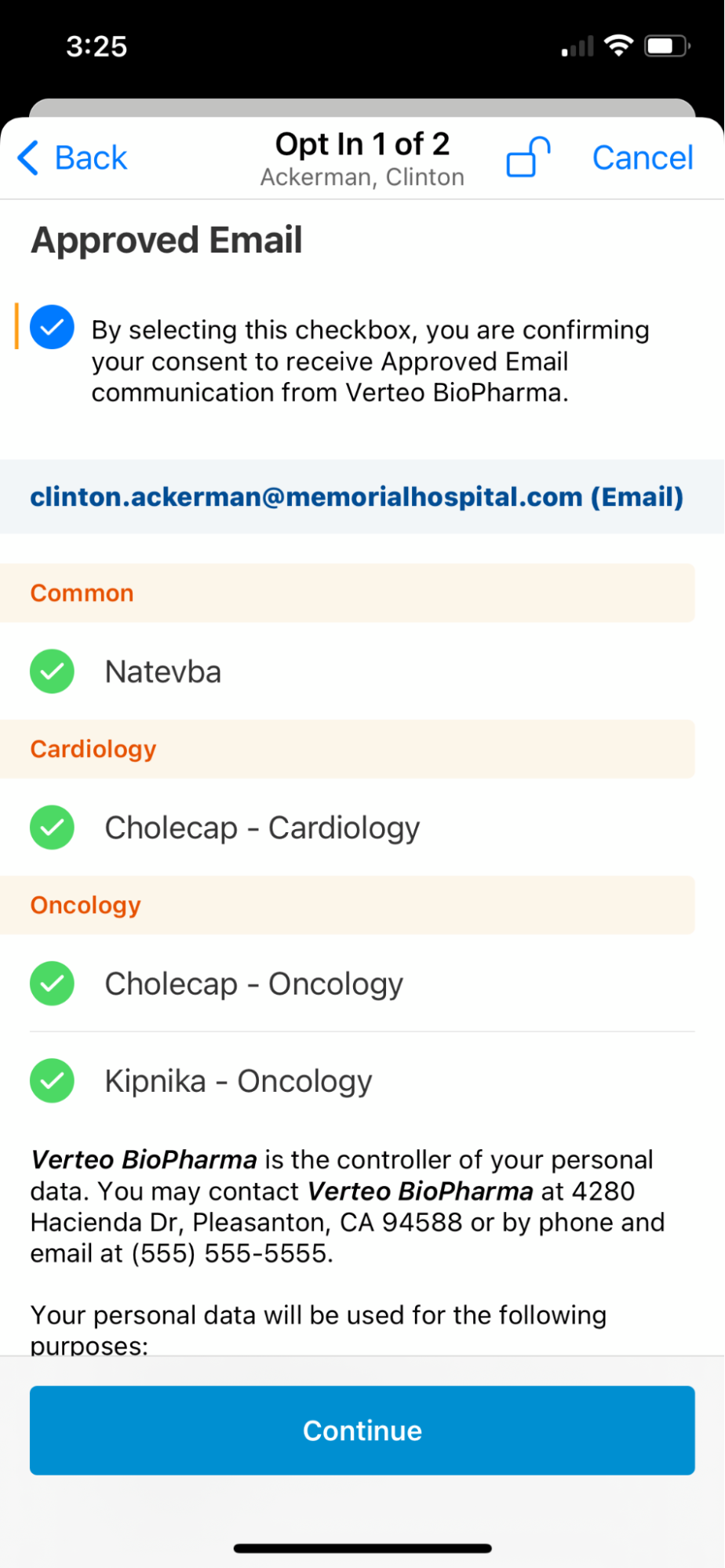Tap the Back text link
The image size is (725, 1568).
tap(90, 158)
